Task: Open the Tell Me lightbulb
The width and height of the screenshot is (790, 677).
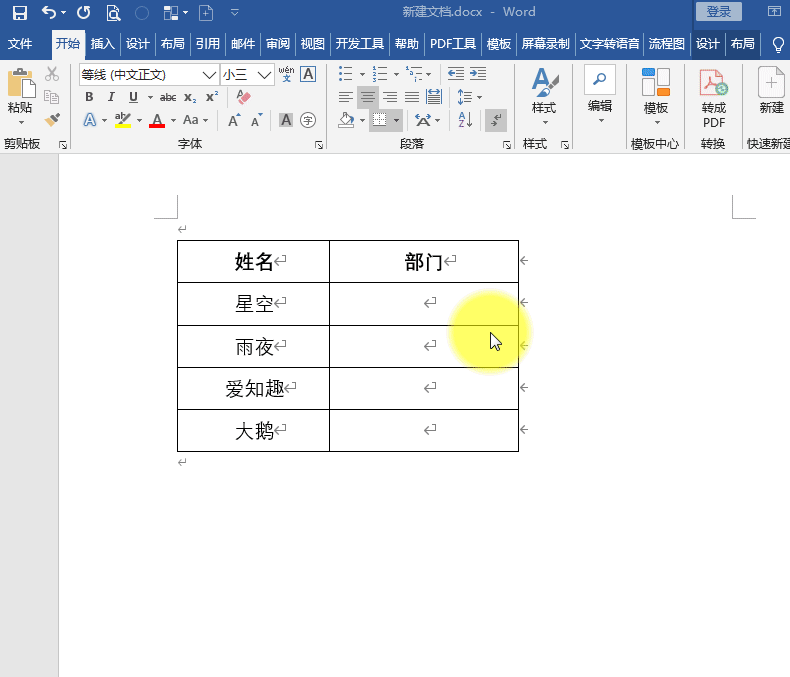Action: (778, 44)
